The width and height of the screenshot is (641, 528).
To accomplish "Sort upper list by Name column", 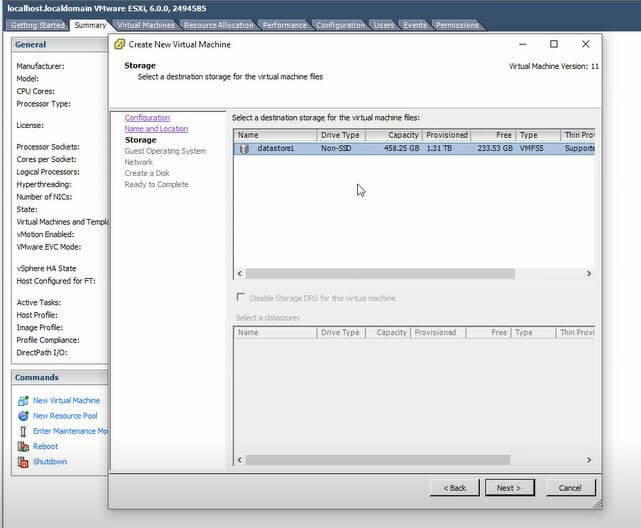I will [276, 135].
